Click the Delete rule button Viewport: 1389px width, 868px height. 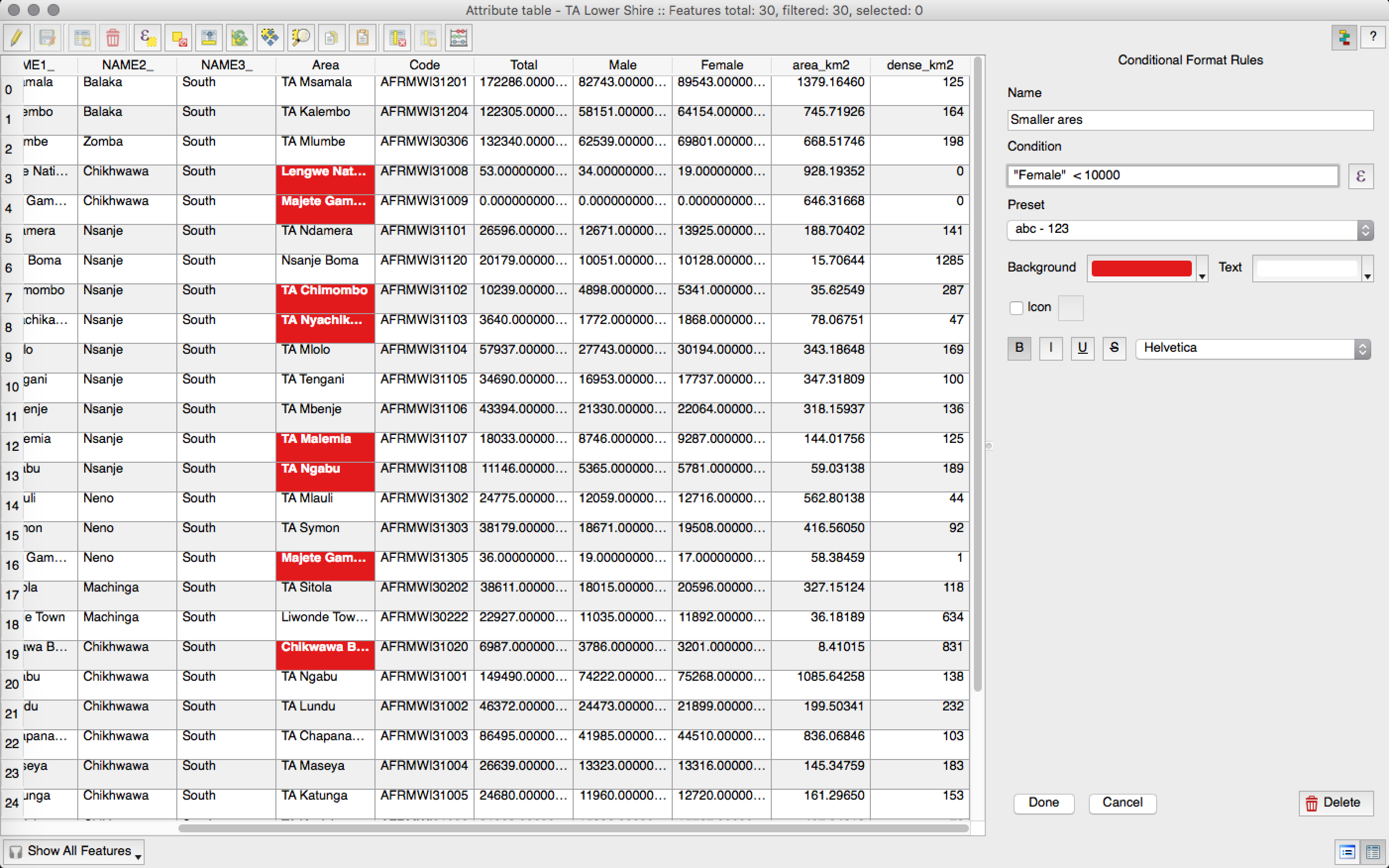pyautogui.click(x=1335, y=803)
